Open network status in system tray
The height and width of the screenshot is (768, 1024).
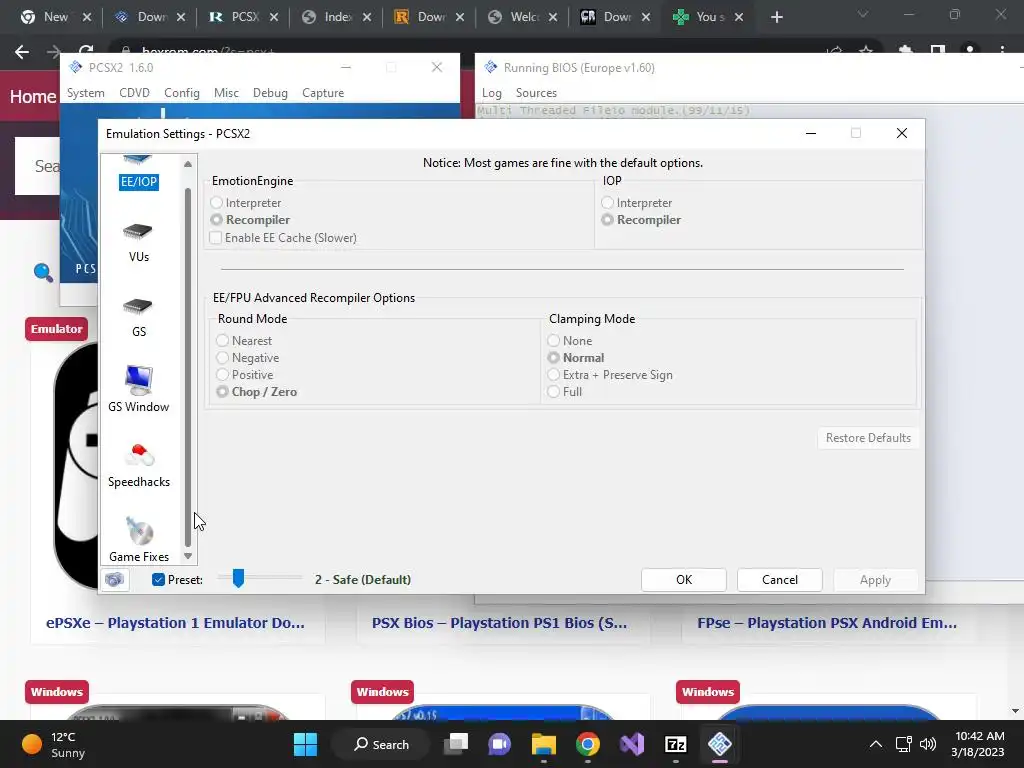click(x=904, y=744)
